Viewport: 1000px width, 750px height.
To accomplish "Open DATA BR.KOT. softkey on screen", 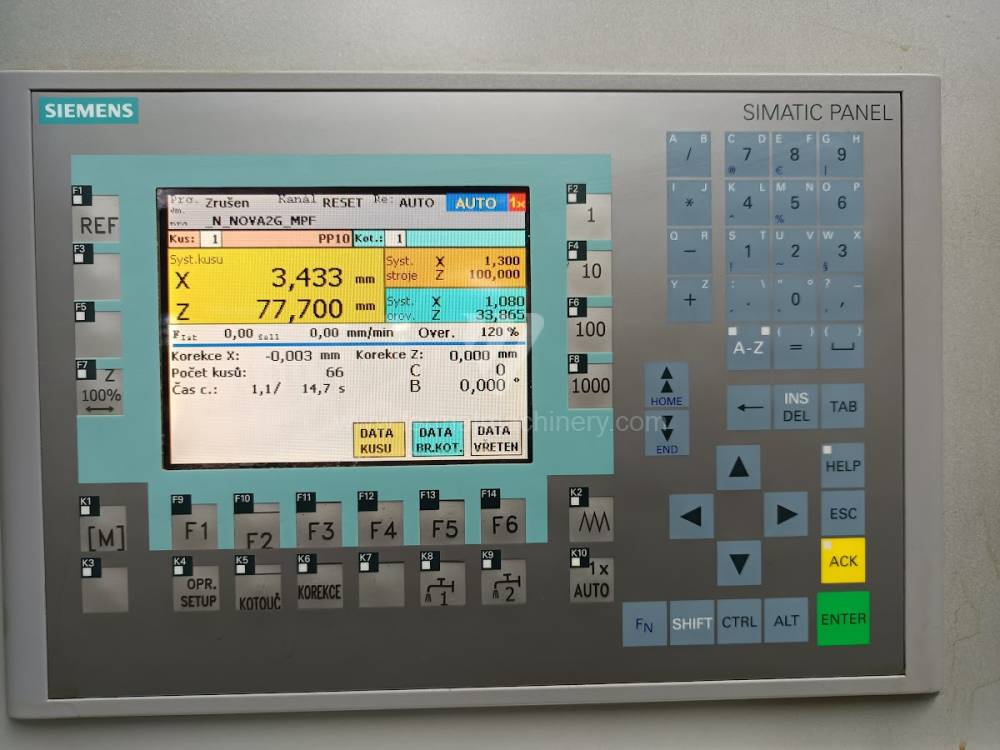I will pos(437,440).
